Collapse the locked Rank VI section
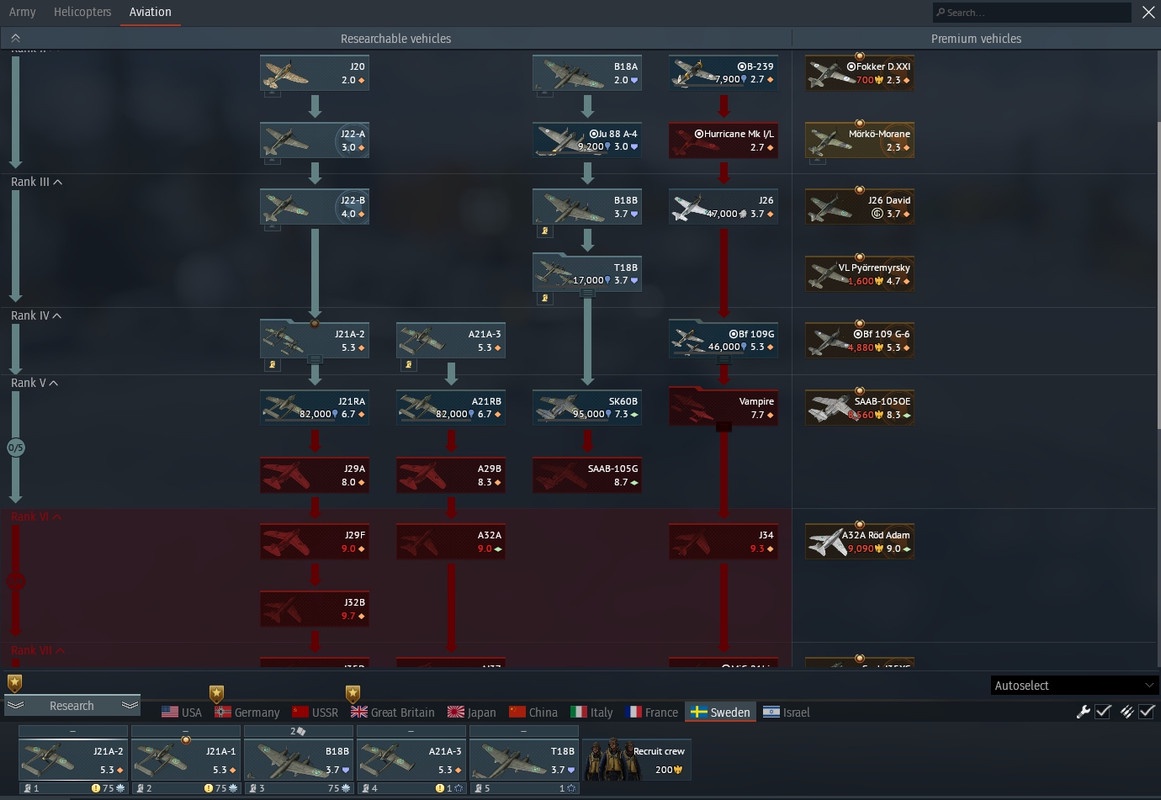The width and height of the screenshot is (1161, 800). coord(36,516)
